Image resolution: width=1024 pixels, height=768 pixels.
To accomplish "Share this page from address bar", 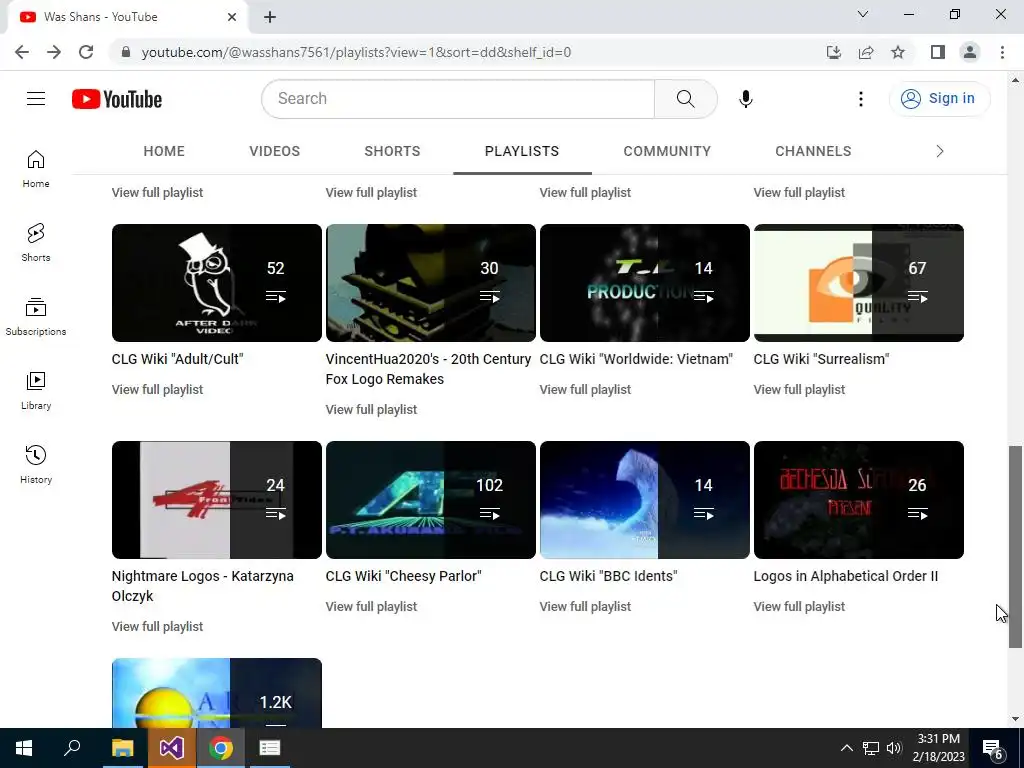I will (866, 52).
